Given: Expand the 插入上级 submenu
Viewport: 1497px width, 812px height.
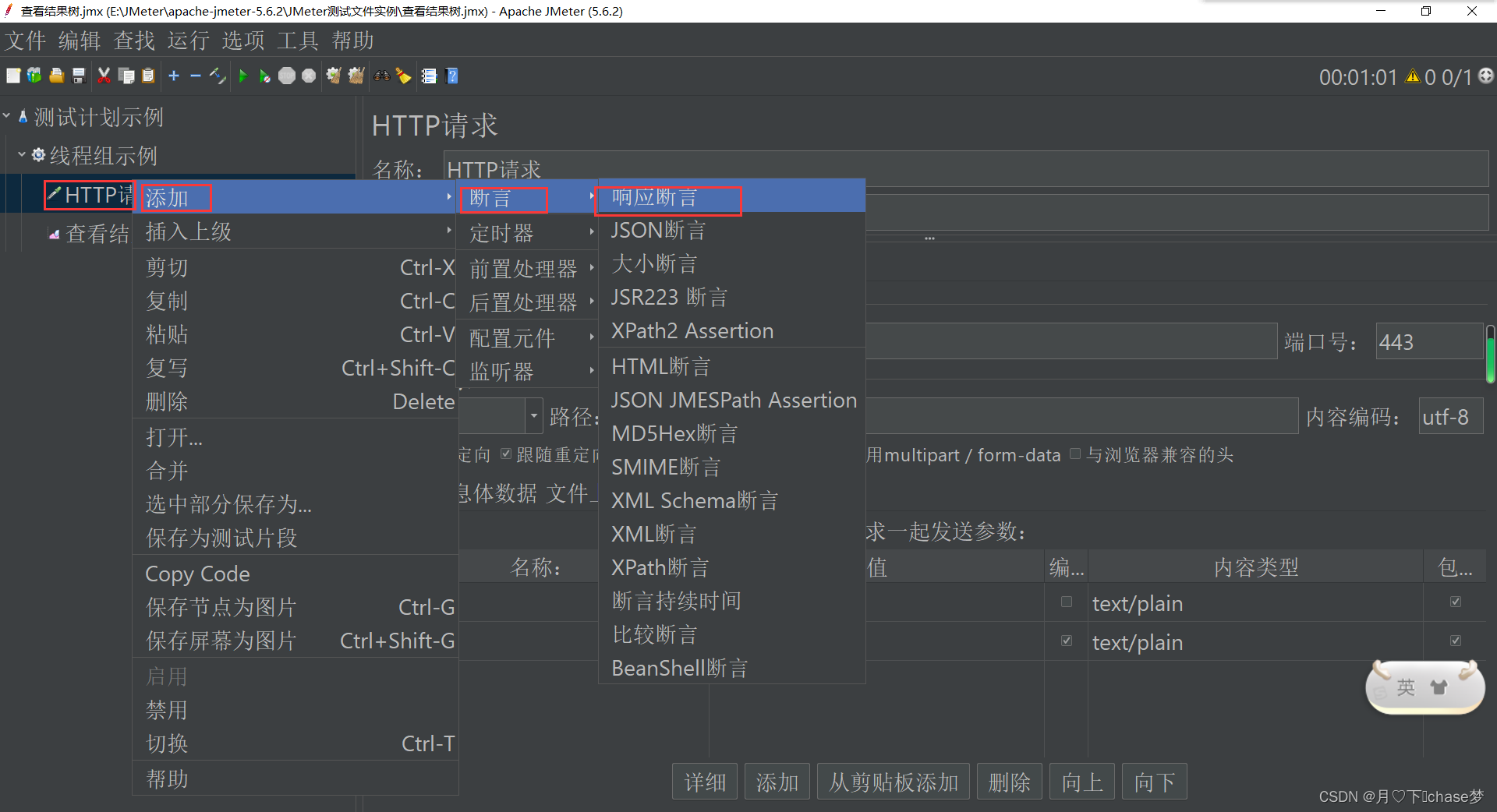Looking at the screenshot, I should 296,231.
